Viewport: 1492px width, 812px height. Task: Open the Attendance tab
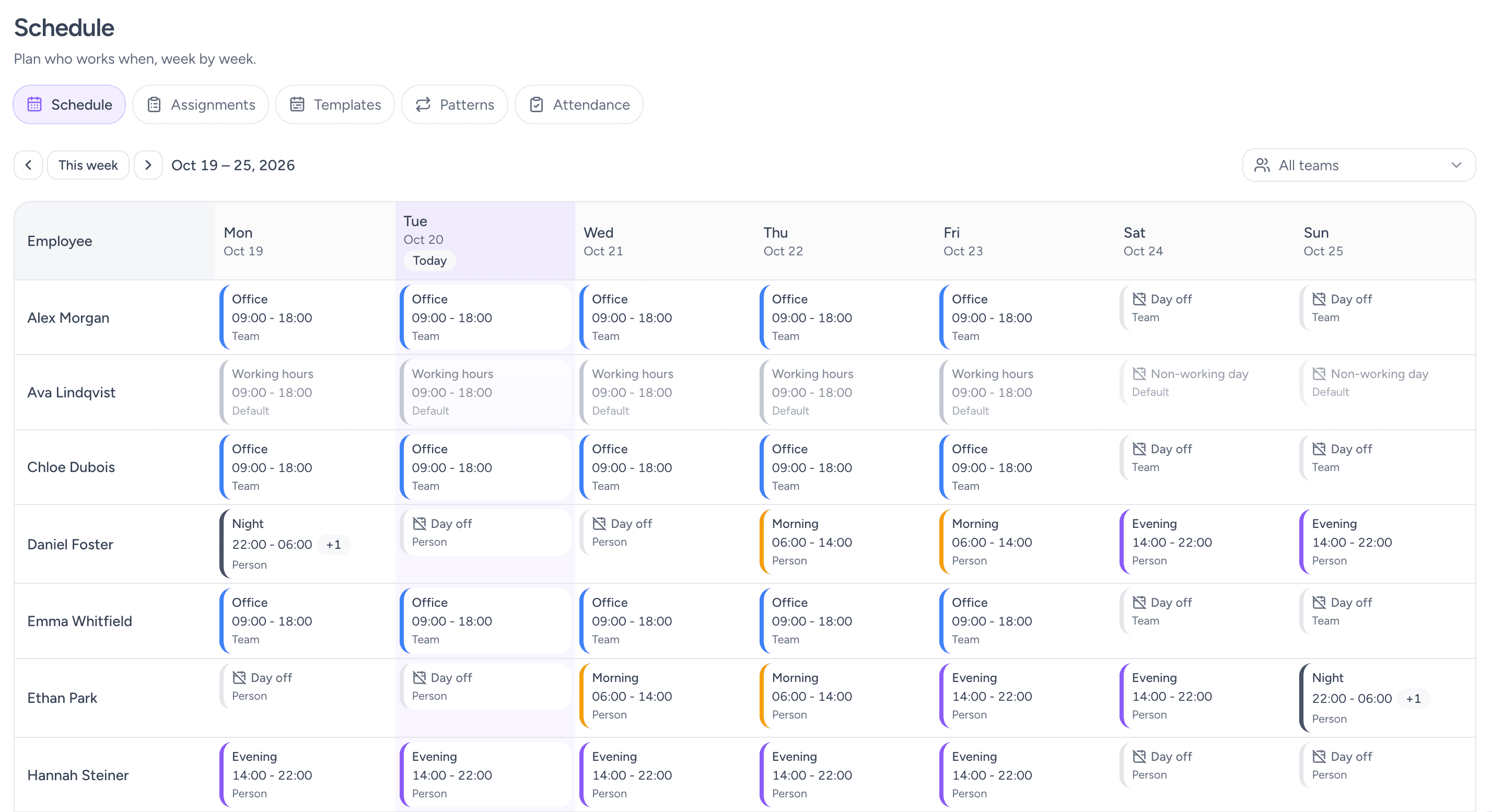pos(579,105)
